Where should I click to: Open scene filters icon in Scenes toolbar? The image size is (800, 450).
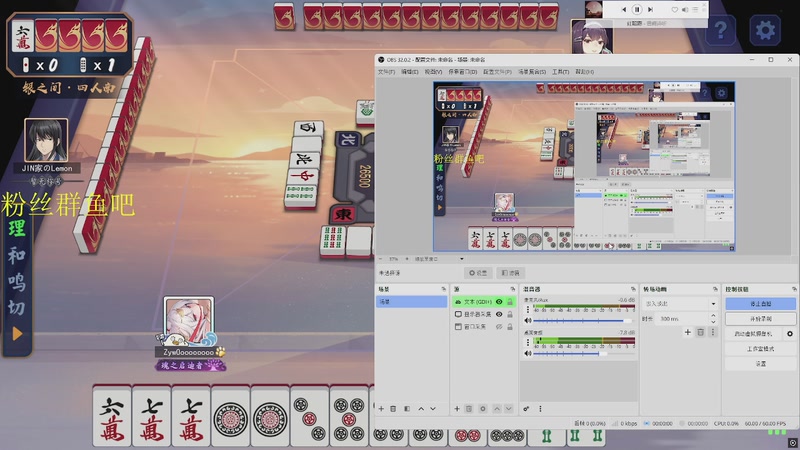[407, 409]
